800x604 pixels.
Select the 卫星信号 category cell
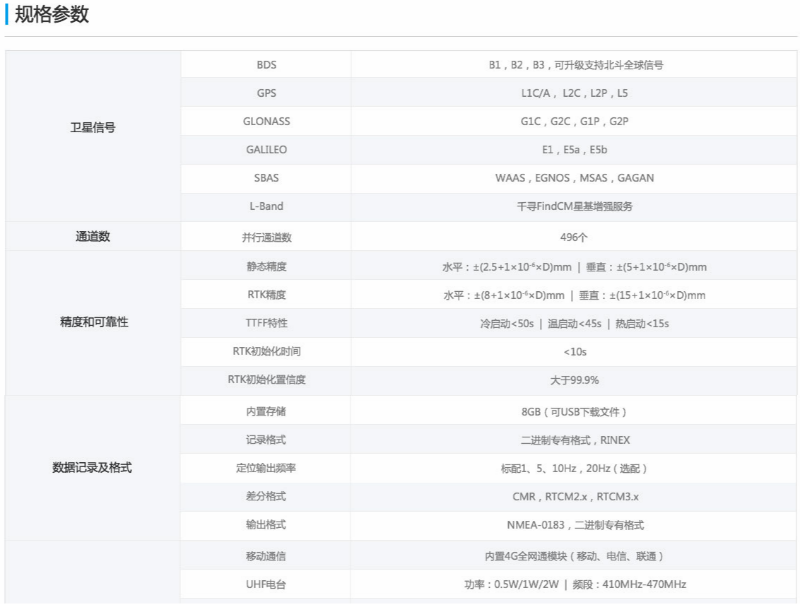93,128
